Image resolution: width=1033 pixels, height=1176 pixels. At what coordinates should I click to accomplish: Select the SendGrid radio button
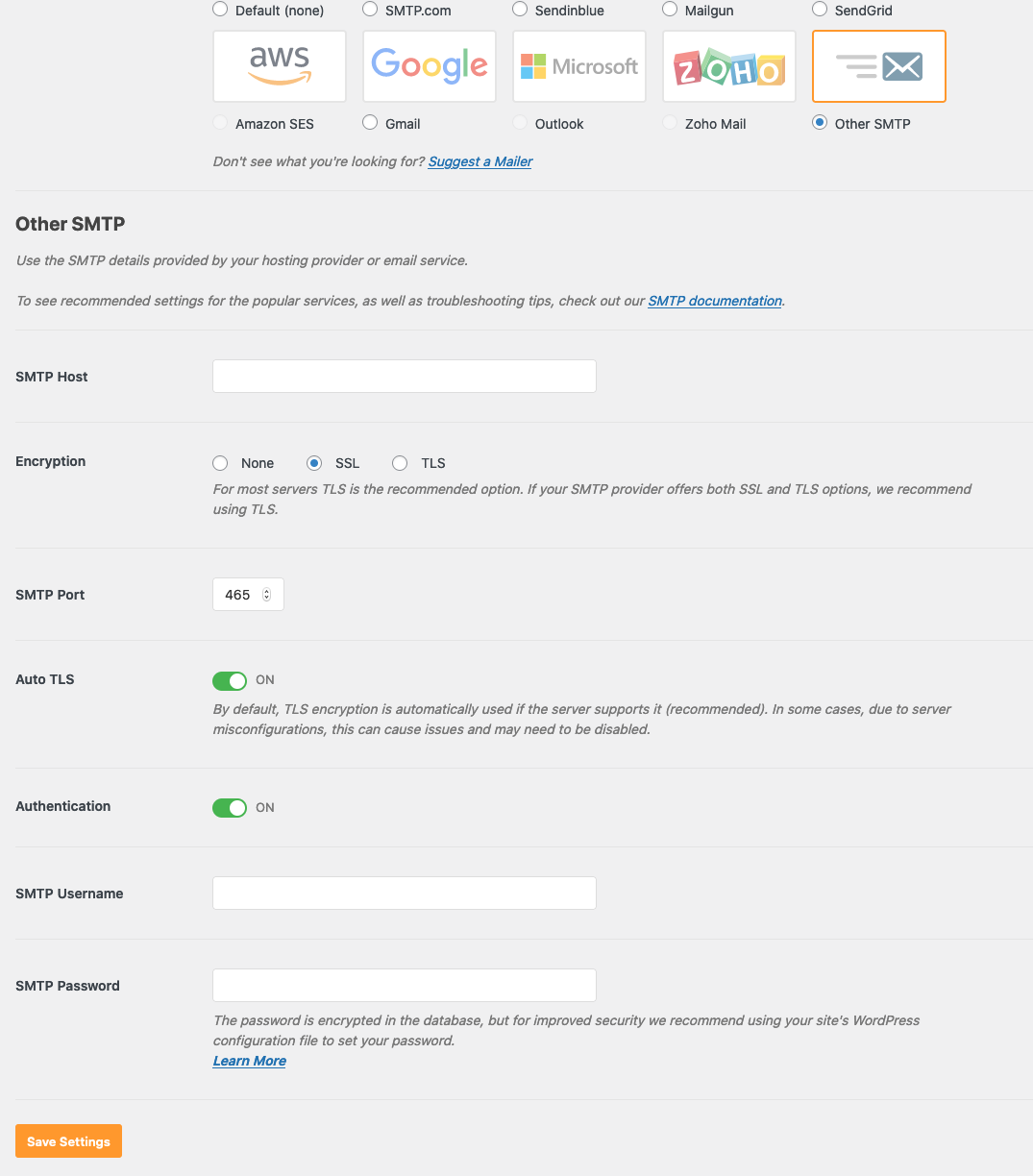[x=820, y=10]
